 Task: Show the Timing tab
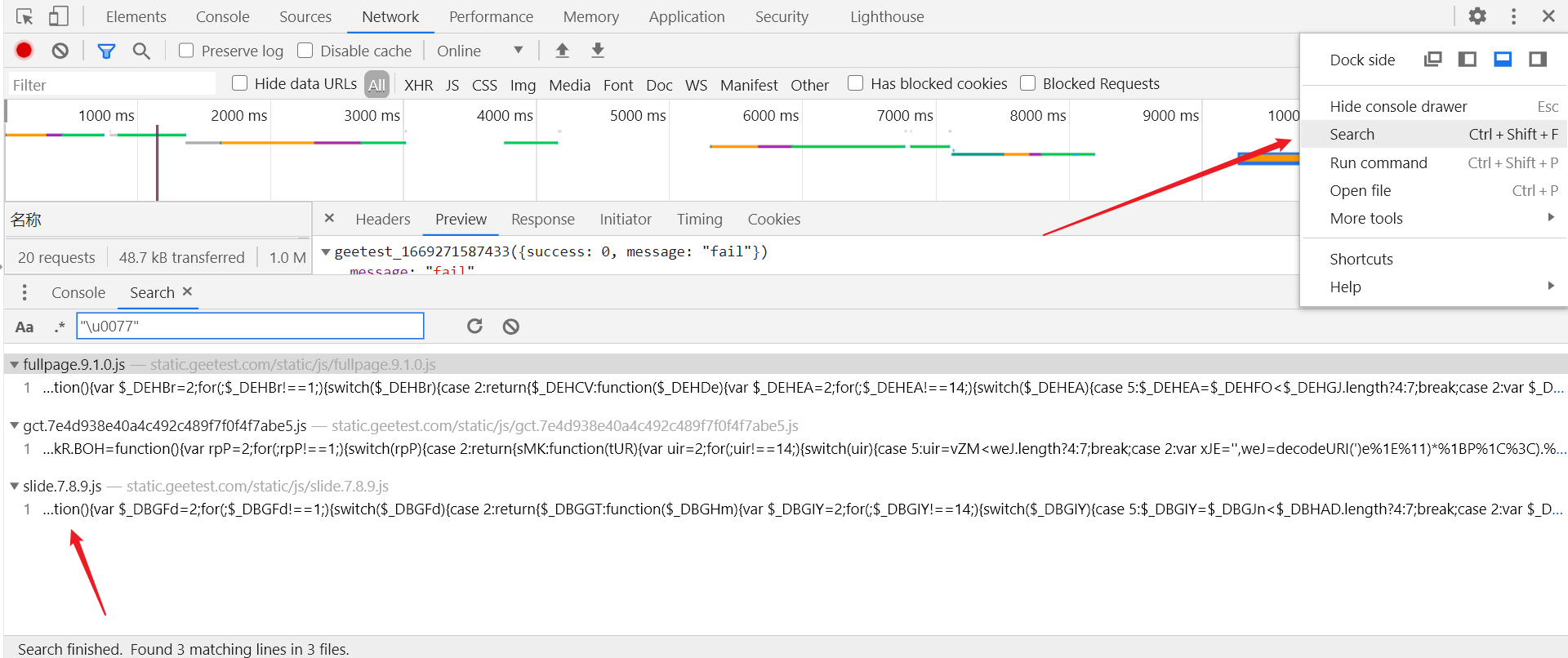[x=699, y=219]
